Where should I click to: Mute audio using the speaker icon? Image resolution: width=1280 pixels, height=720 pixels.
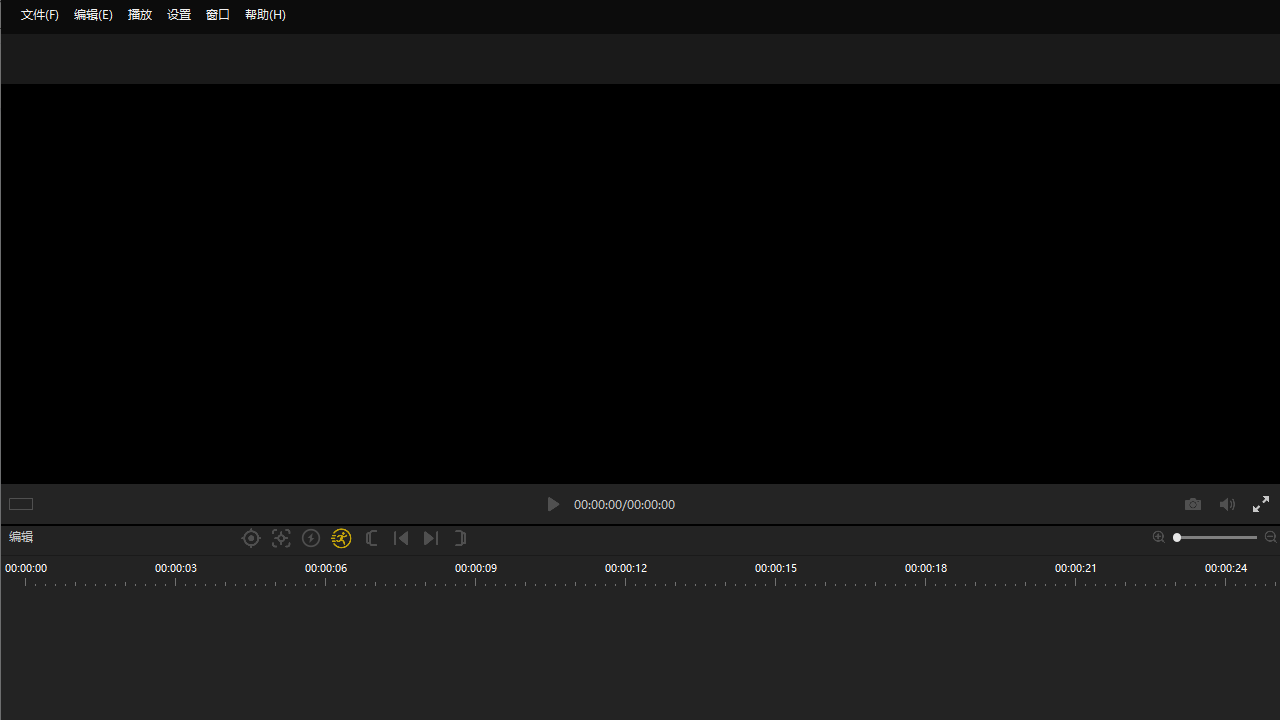(x=1227, y=504)
